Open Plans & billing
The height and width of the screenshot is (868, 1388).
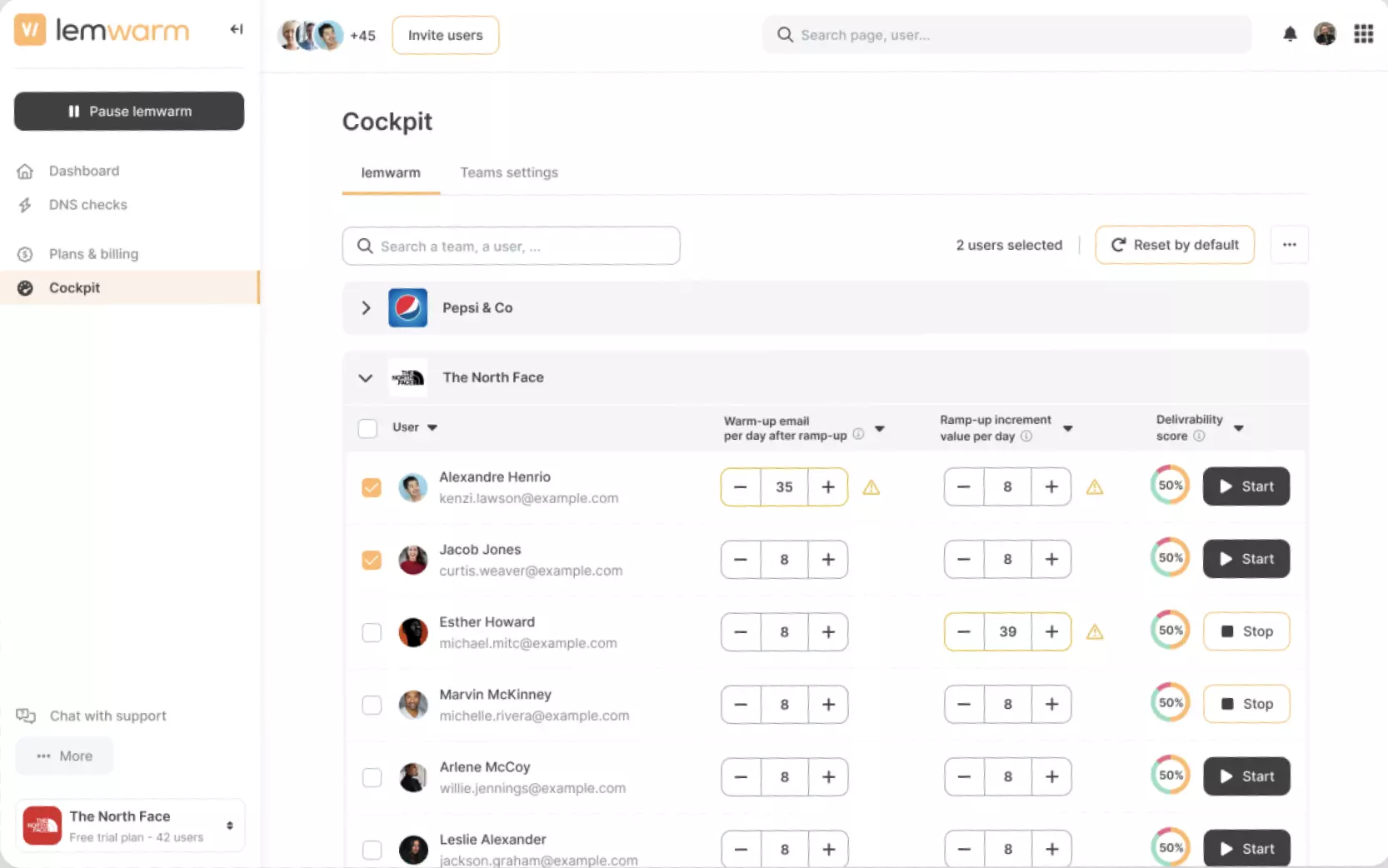pyautogui.click(x=93, y=253)
